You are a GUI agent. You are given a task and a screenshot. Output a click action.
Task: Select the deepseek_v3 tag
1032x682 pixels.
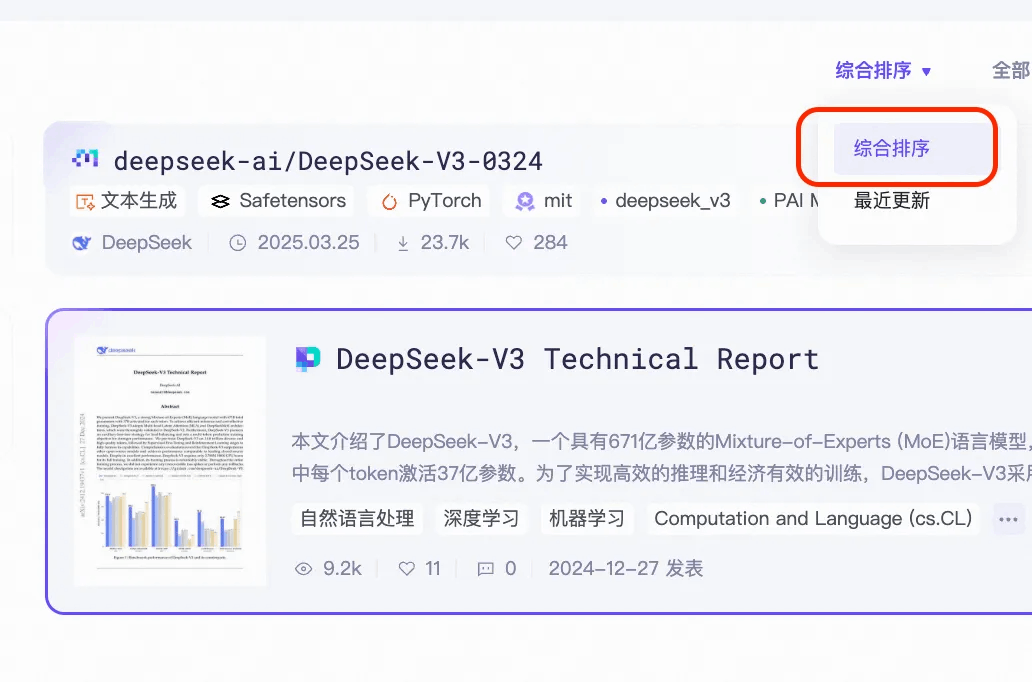click(x=665, y=201)
